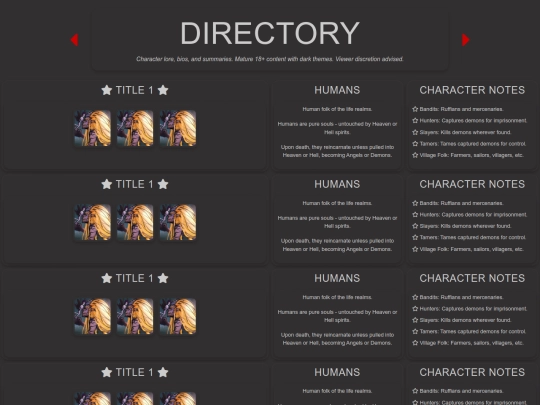Screen dimensions: 540x405
Task: Click Slayers star bullet in third Character Notes
Action: (x=415, y=320)
